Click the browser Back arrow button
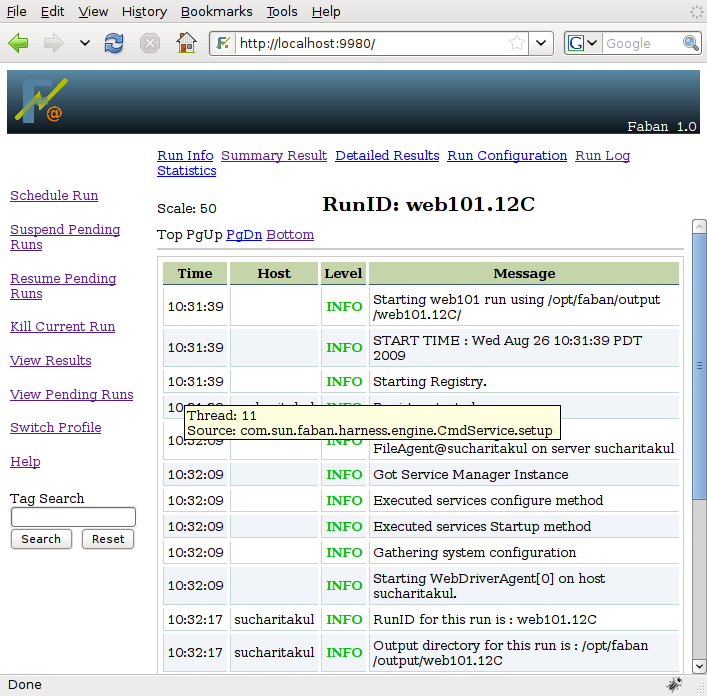Image resolution: width=707 pixels, height=696 pixels. point(19,43)
